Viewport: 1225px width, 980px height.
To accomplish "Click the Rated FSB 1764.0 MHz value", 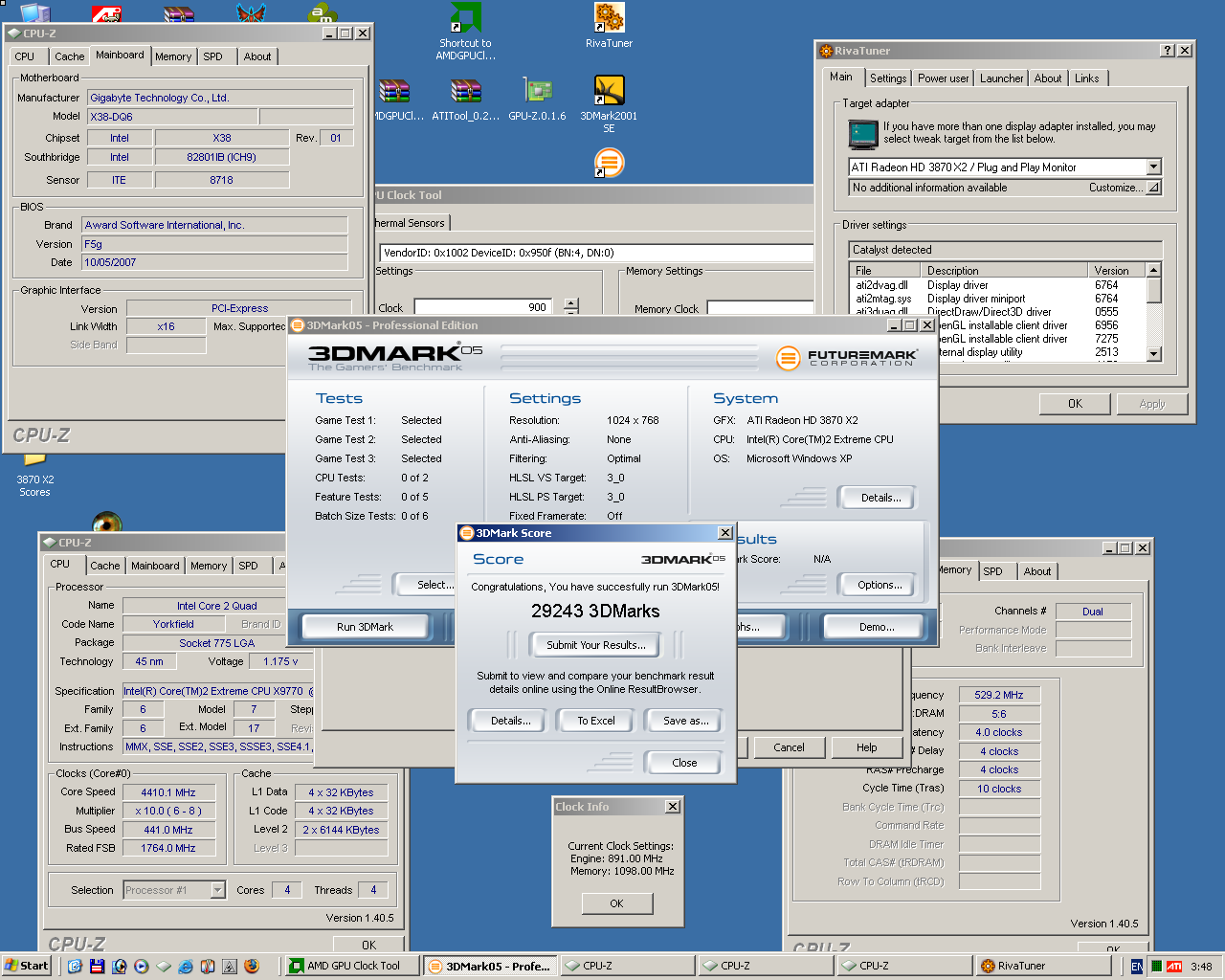I will tap(168, 848).
